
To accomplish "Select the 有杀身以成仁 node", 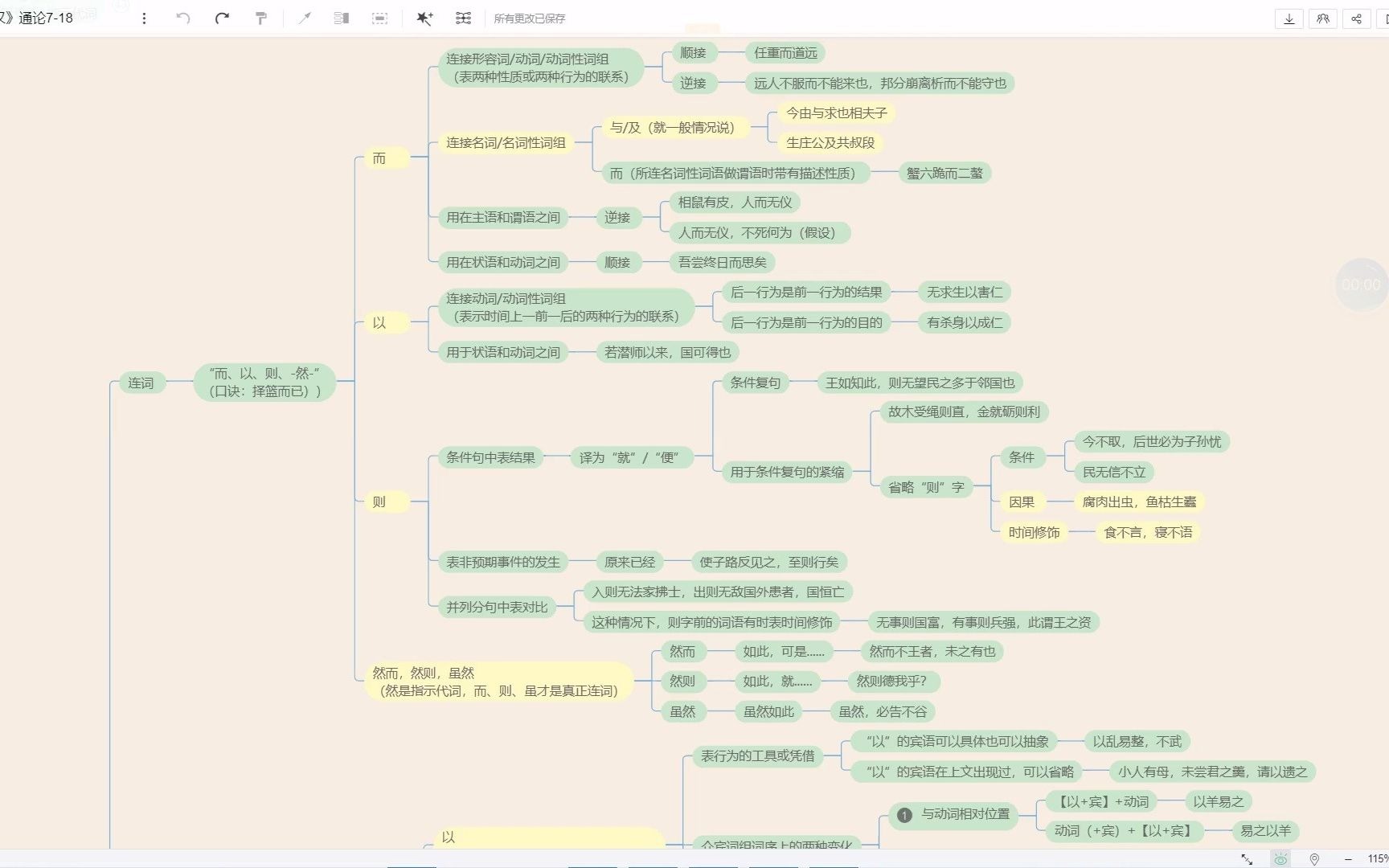I will click(965, 322).
